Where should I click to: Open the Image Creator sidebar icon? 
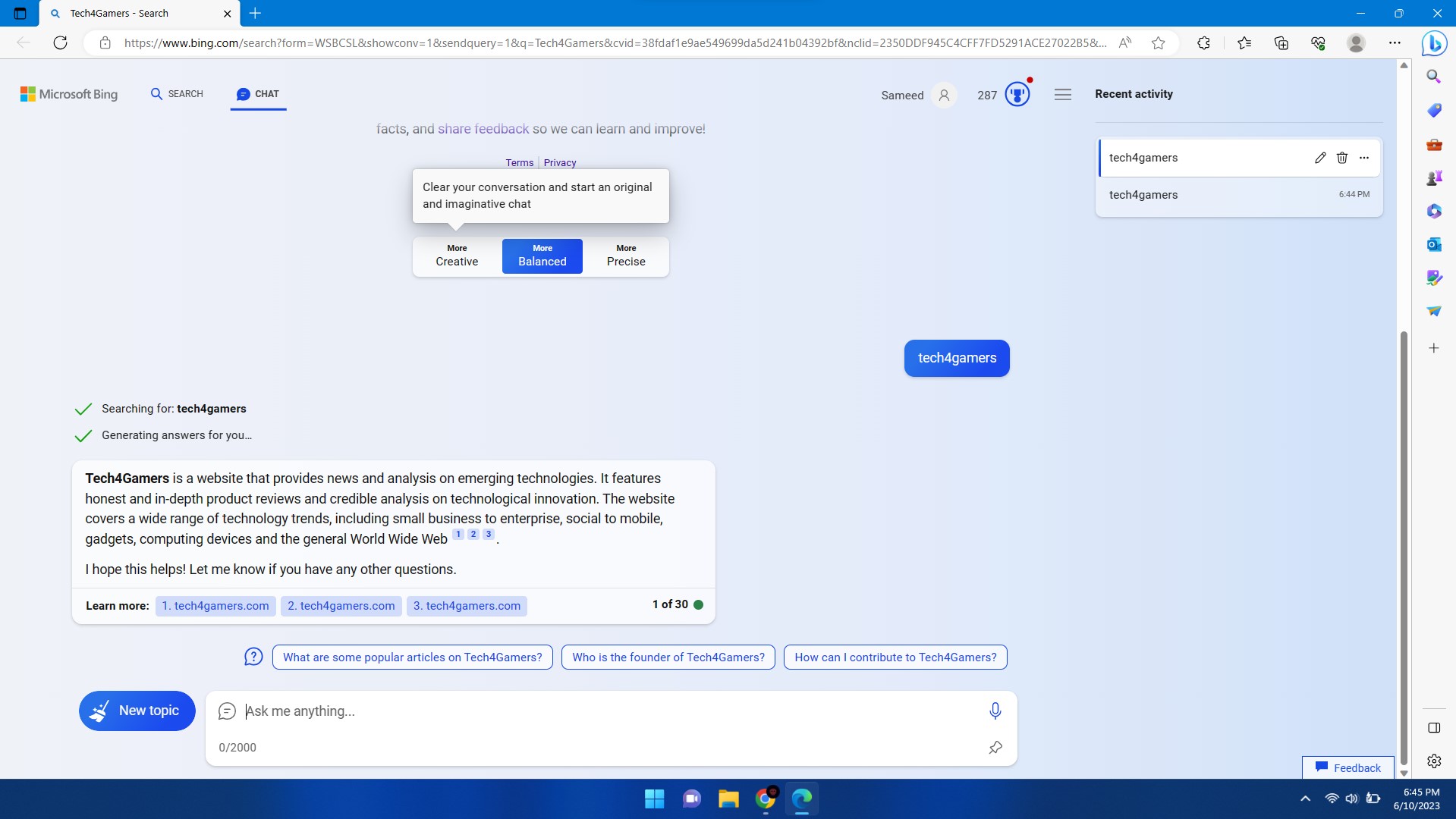tap(1433, 278)
